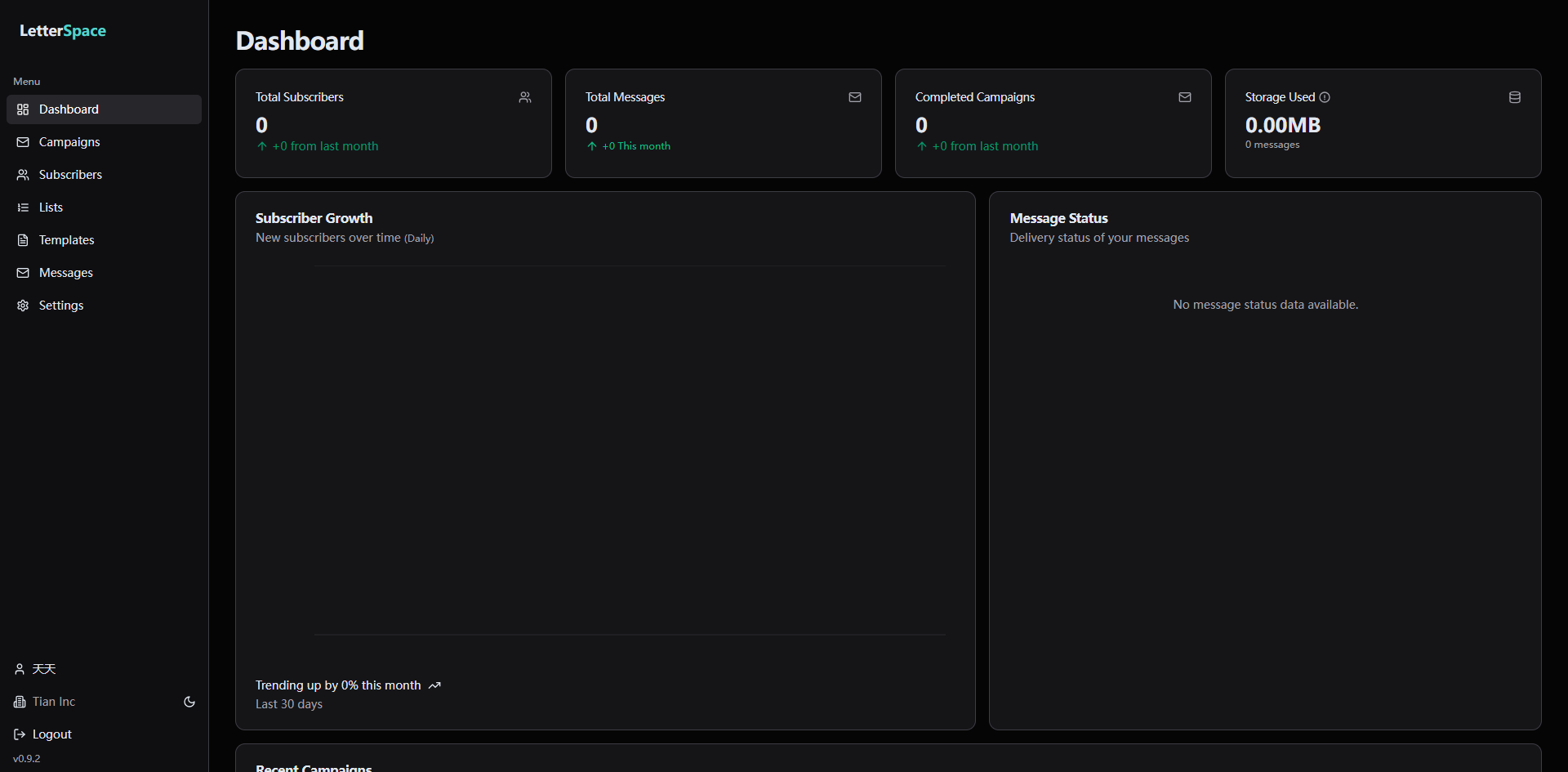1568x772 pixels.
Task: Click the "Total Subscribers" card title
Action: pyautogui.click(x=300, y=97)
